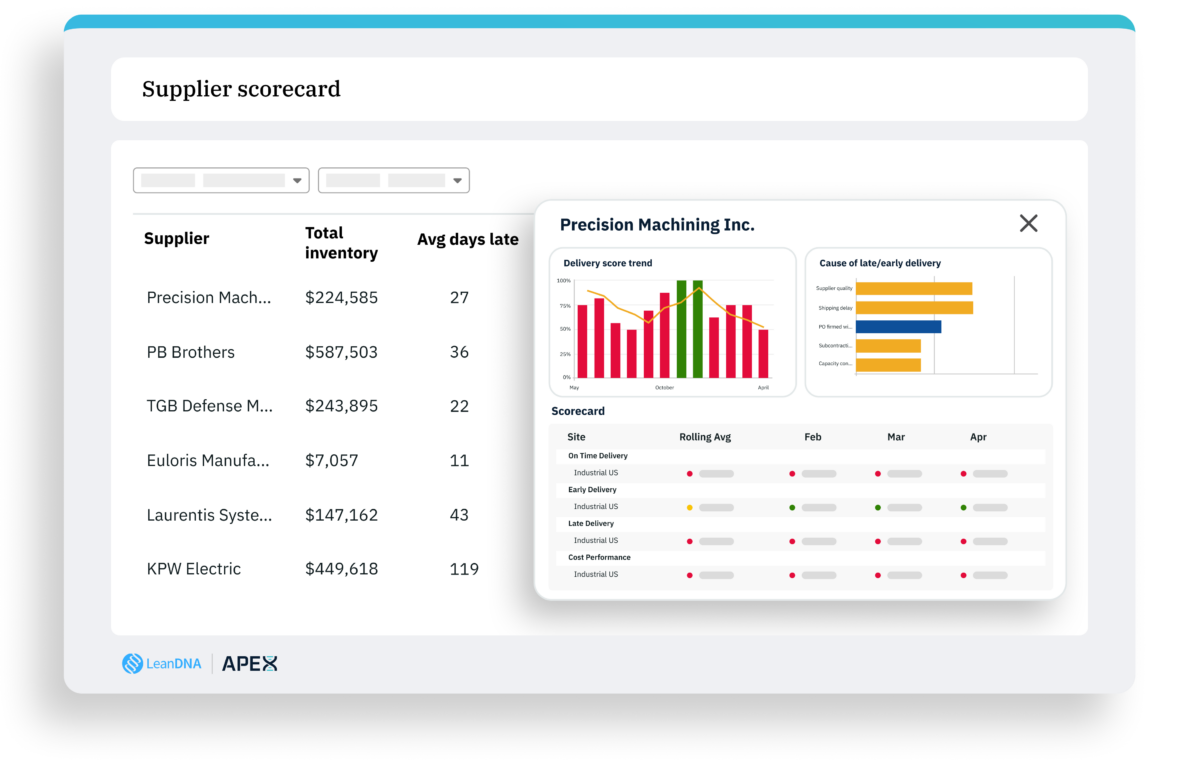The height and width of the screenshot is (760, 1200).
Task: Sort by Avg days late header
Action: point(468,239)
